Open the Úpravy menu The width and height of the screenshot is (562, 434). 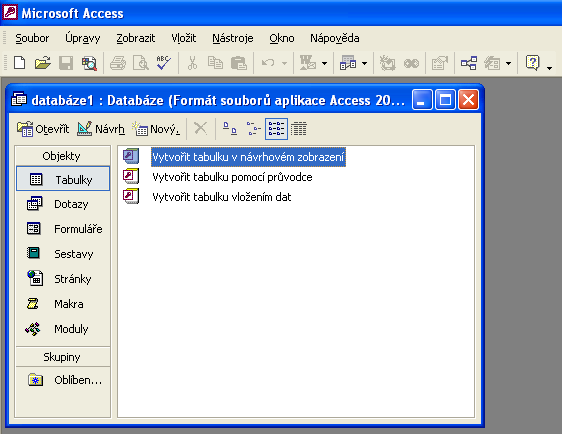pyautogui.click(x=82, y=38)
